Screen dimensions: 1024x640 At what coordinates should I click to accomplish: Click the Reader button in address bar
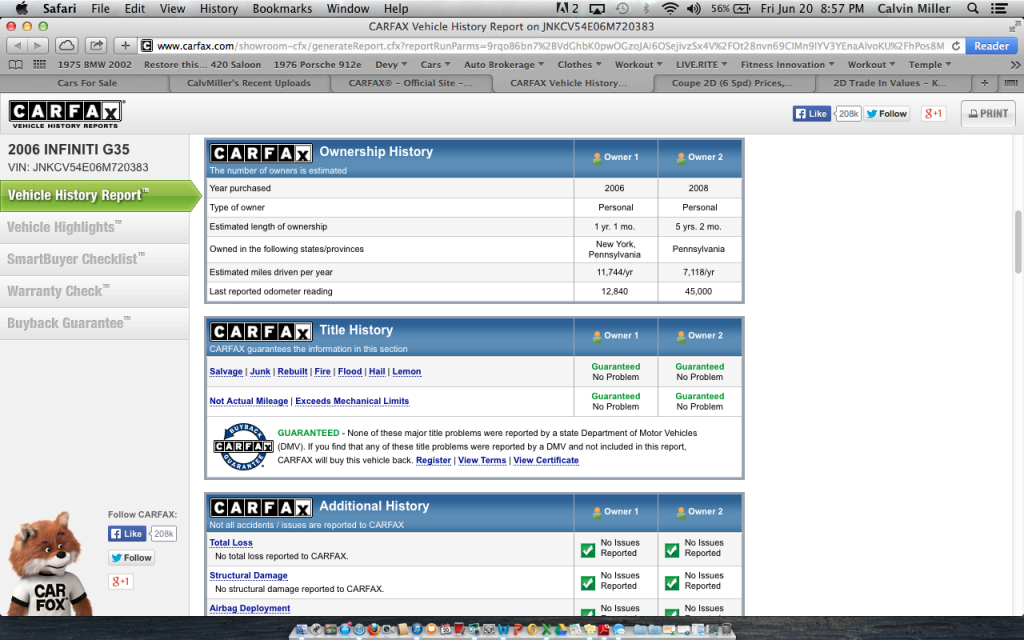pyautogui.click(x=991, y=46)
